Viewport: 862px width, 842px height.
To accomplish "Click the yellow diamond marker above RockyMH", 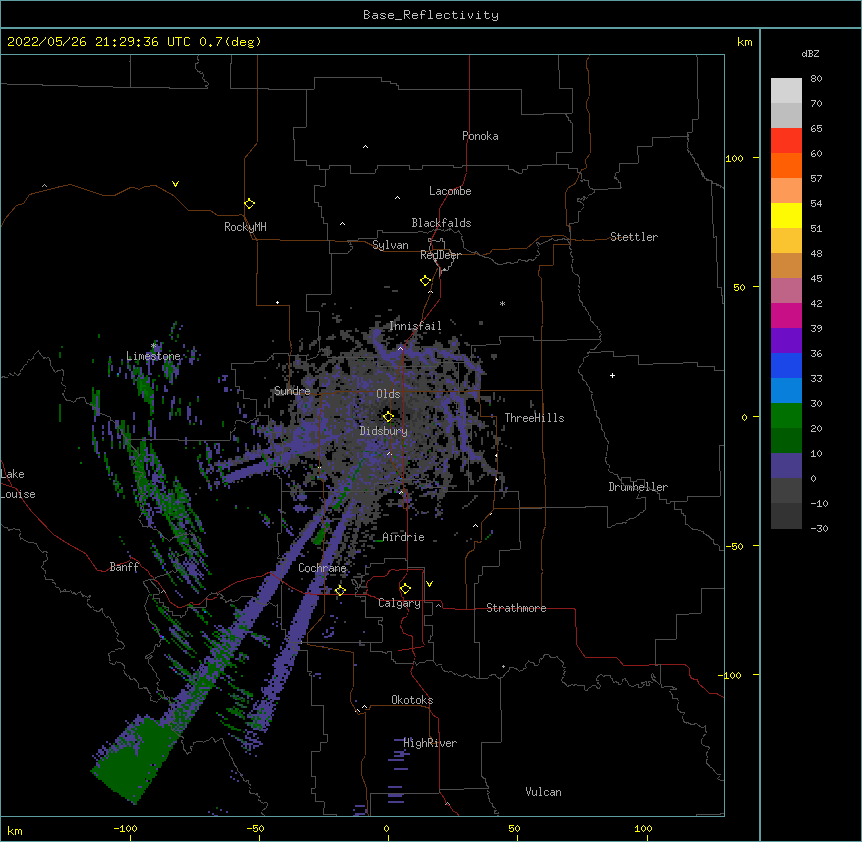I will [x=249, y=203].
